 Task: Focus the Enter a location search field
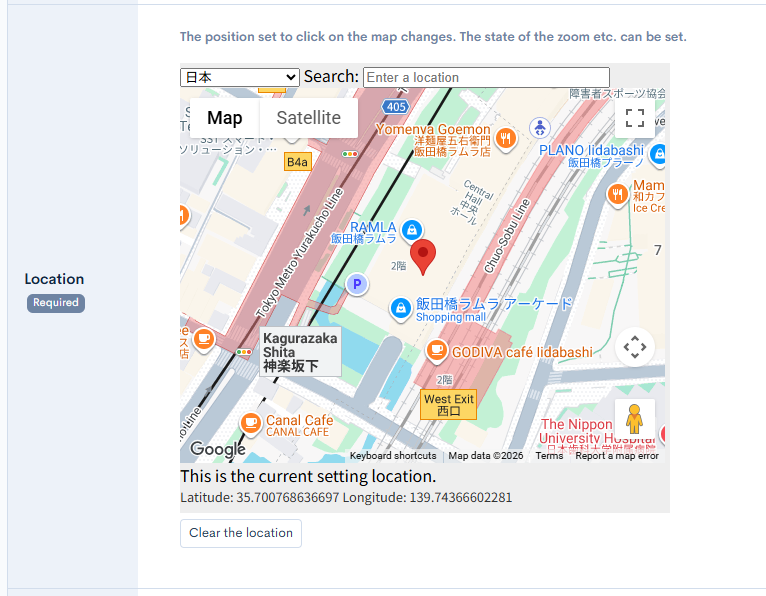pyautogui.click(x=486, y=77)
